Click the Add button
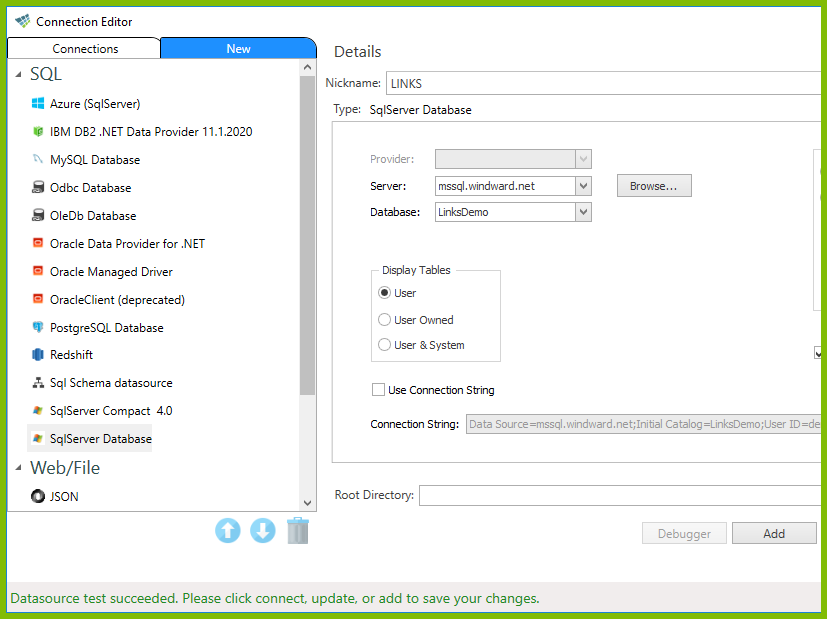The height and width of the screenshot is (619, 827). point(774,534)
